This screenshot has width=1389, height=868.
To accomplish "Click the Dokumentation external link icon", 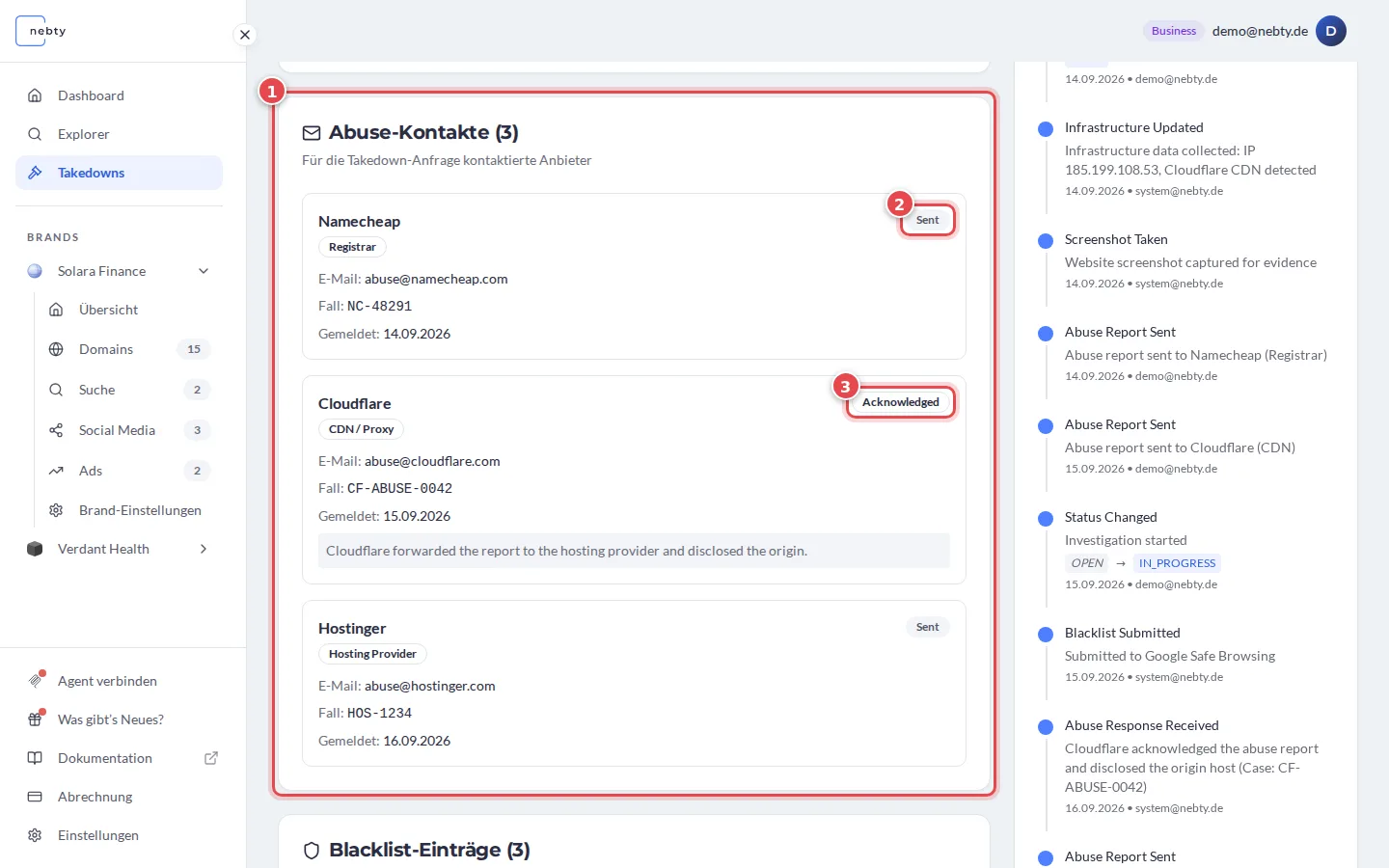I will pos(211,758).
